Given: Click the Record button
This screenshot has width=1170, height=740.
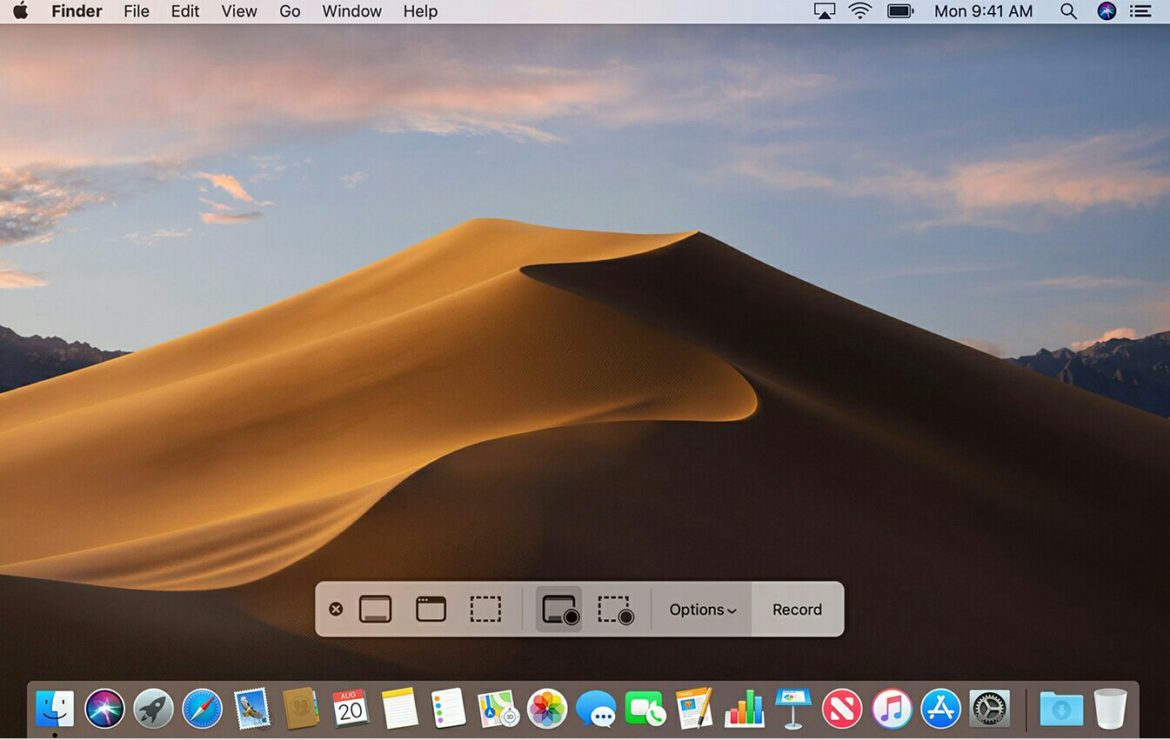Looking at the screenshot, I should [x=796, y=609].
